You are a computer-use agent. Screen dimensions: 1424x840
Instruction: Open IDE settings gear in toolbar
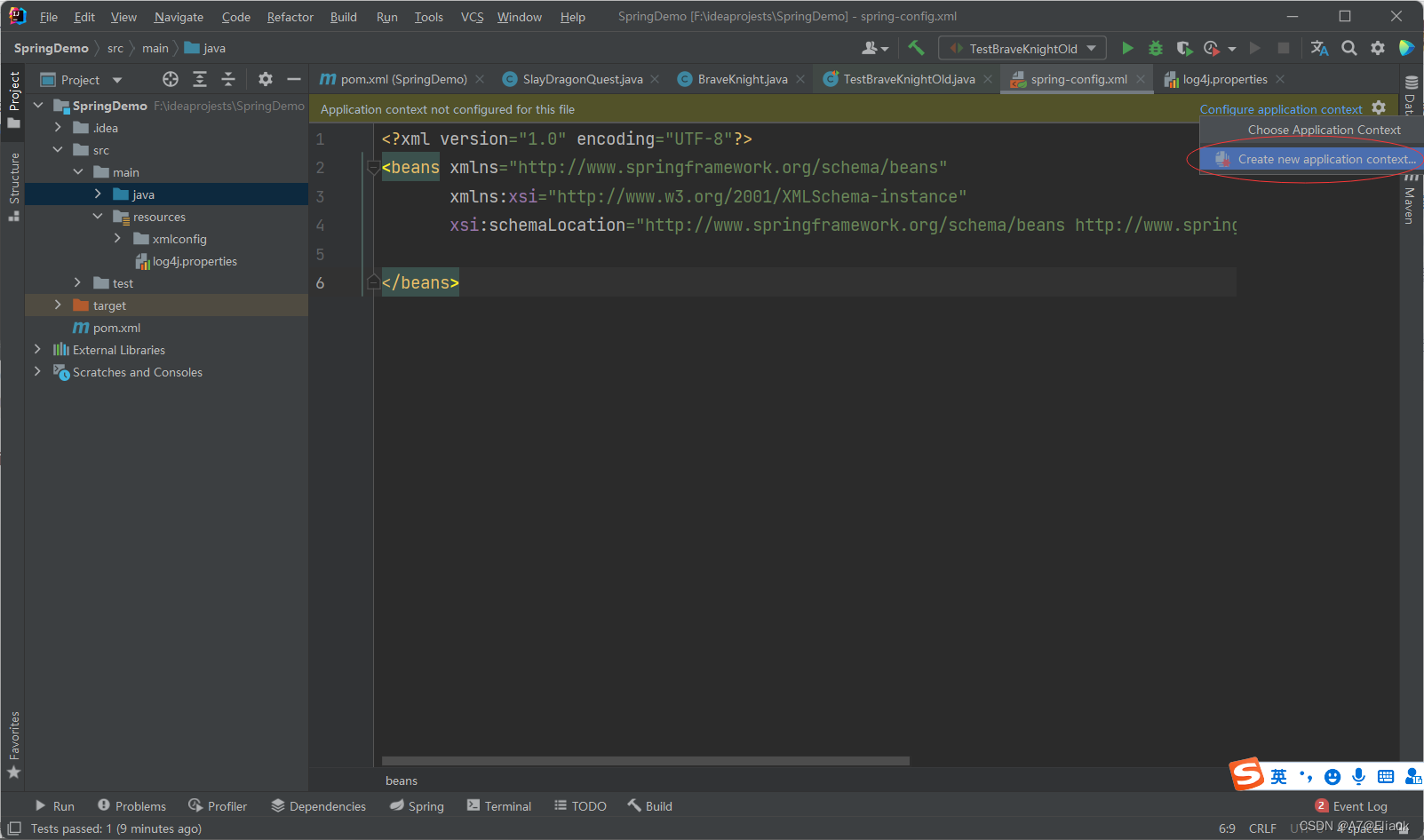point(1377,48)
